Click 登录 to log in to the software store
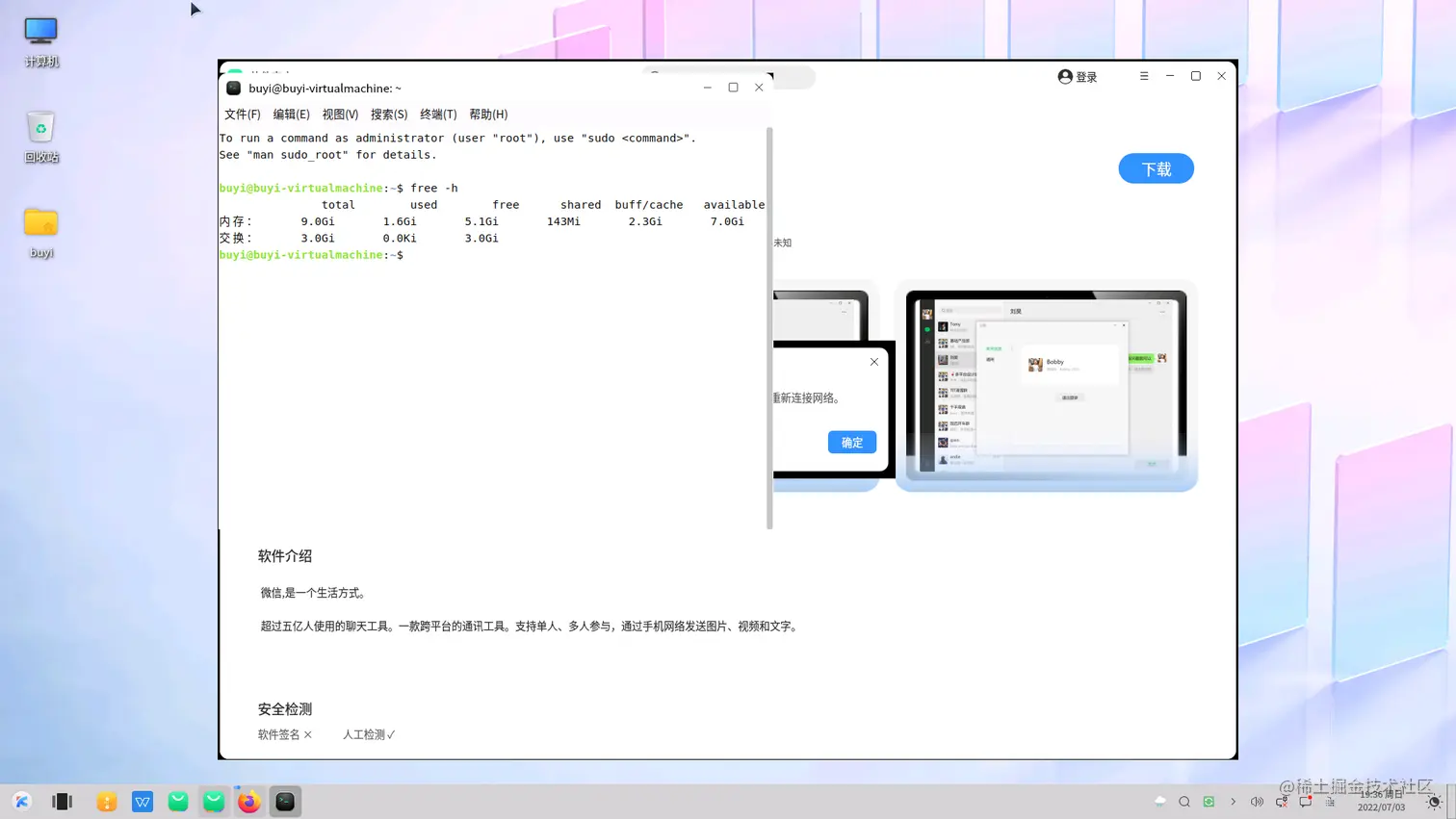 click(x=1086, y=77)
